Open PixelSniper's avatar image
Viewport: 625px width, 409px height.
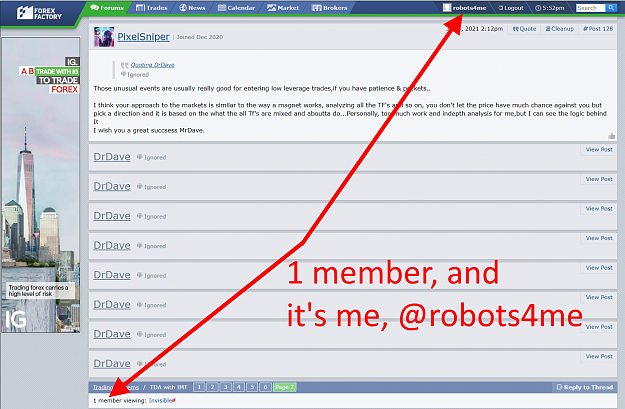point(104,37)
